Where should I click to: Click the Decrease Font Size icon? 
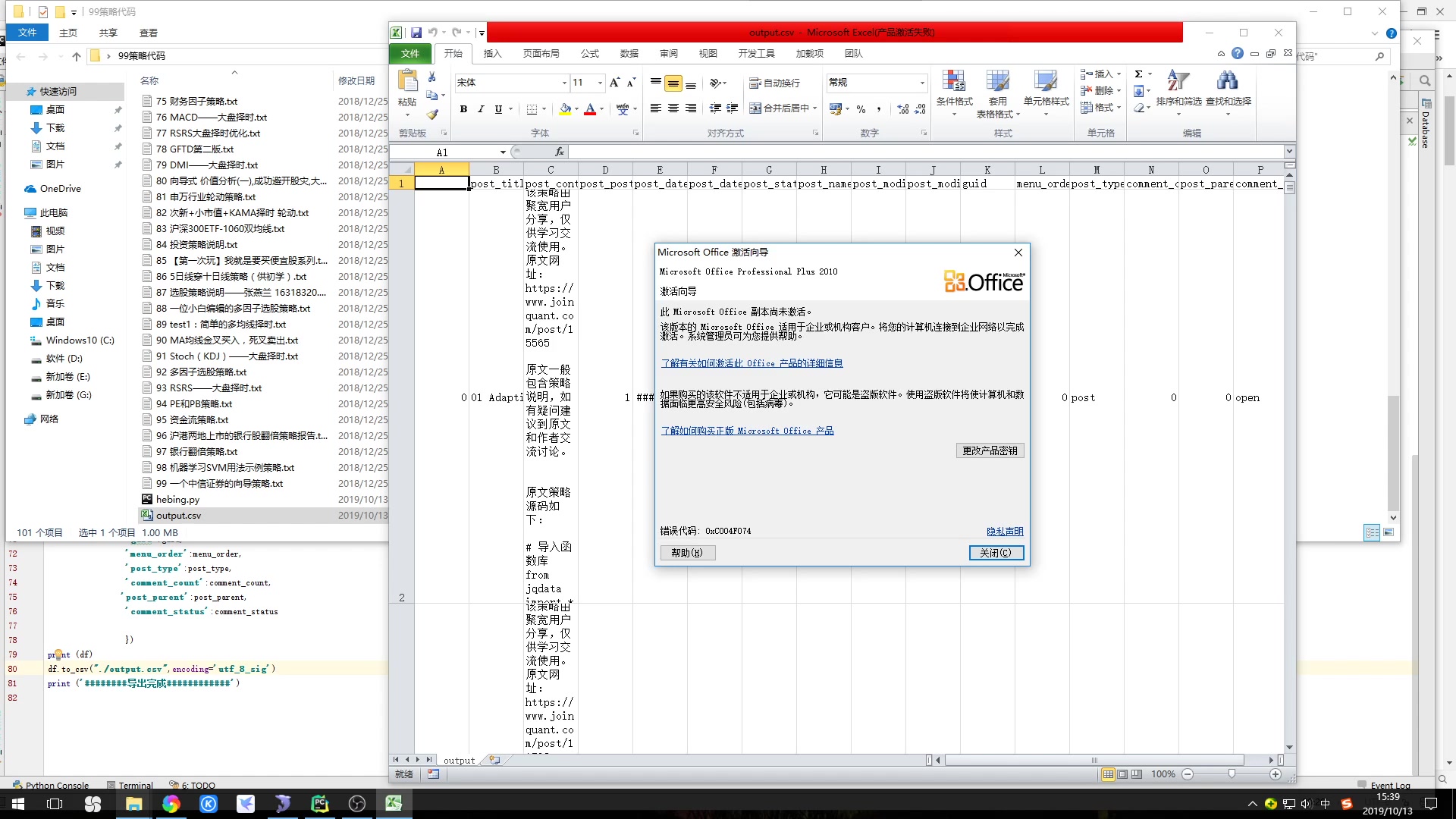pos(631,83)
